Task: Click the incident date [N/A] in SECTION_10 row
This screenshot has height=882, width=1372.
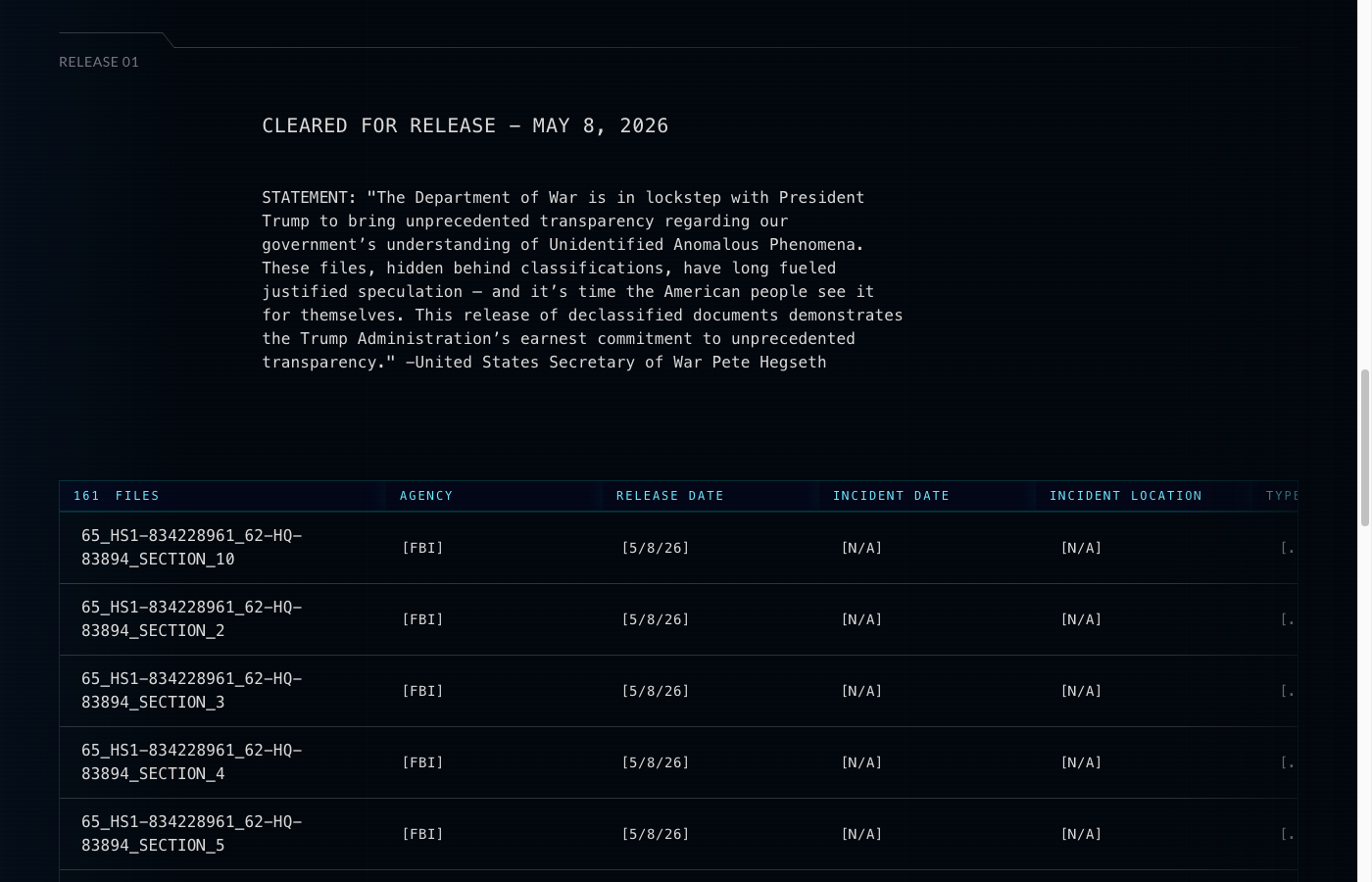Action: [x=861, y=548]
